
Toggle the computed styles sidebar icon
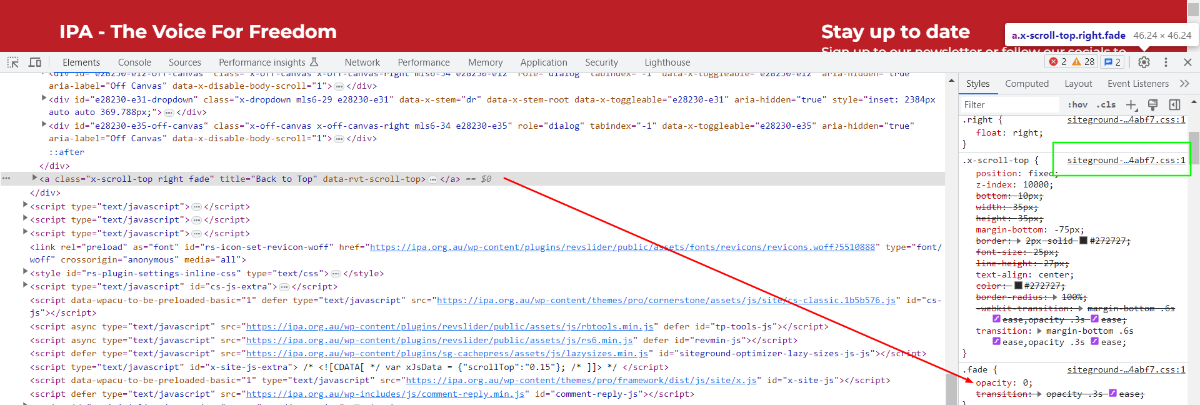(x=1176, y=105)
